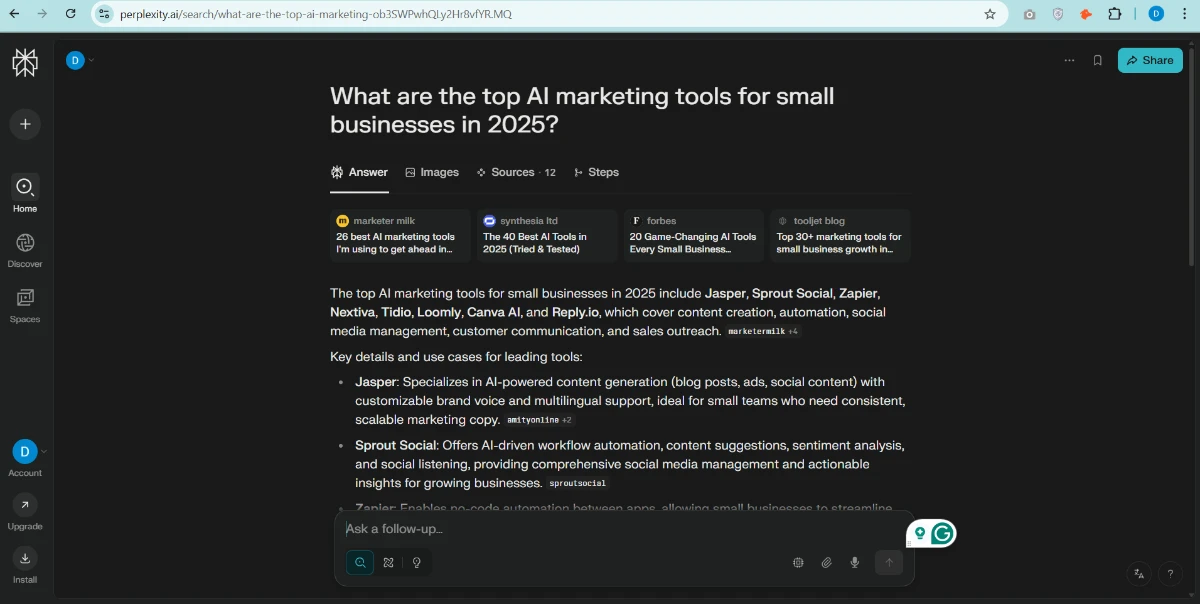Switch to the Answer tab

(359, 172)
